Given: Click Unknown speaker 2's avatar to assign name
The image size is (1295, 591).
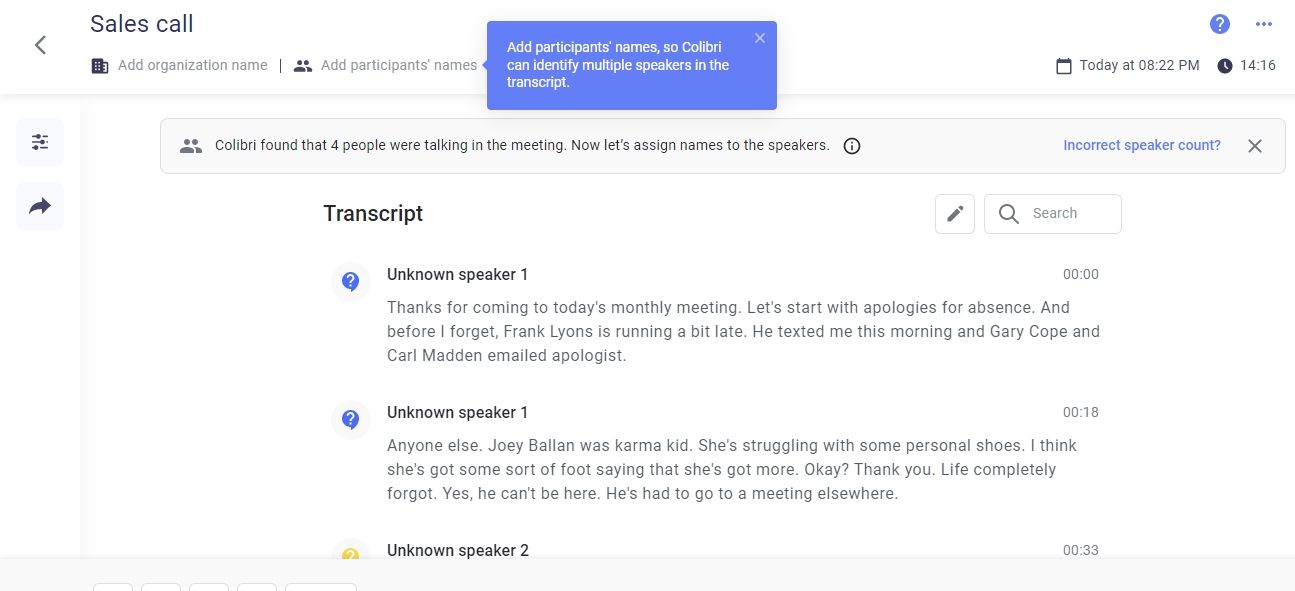Looking at the screenshot, I should point(350,554).
